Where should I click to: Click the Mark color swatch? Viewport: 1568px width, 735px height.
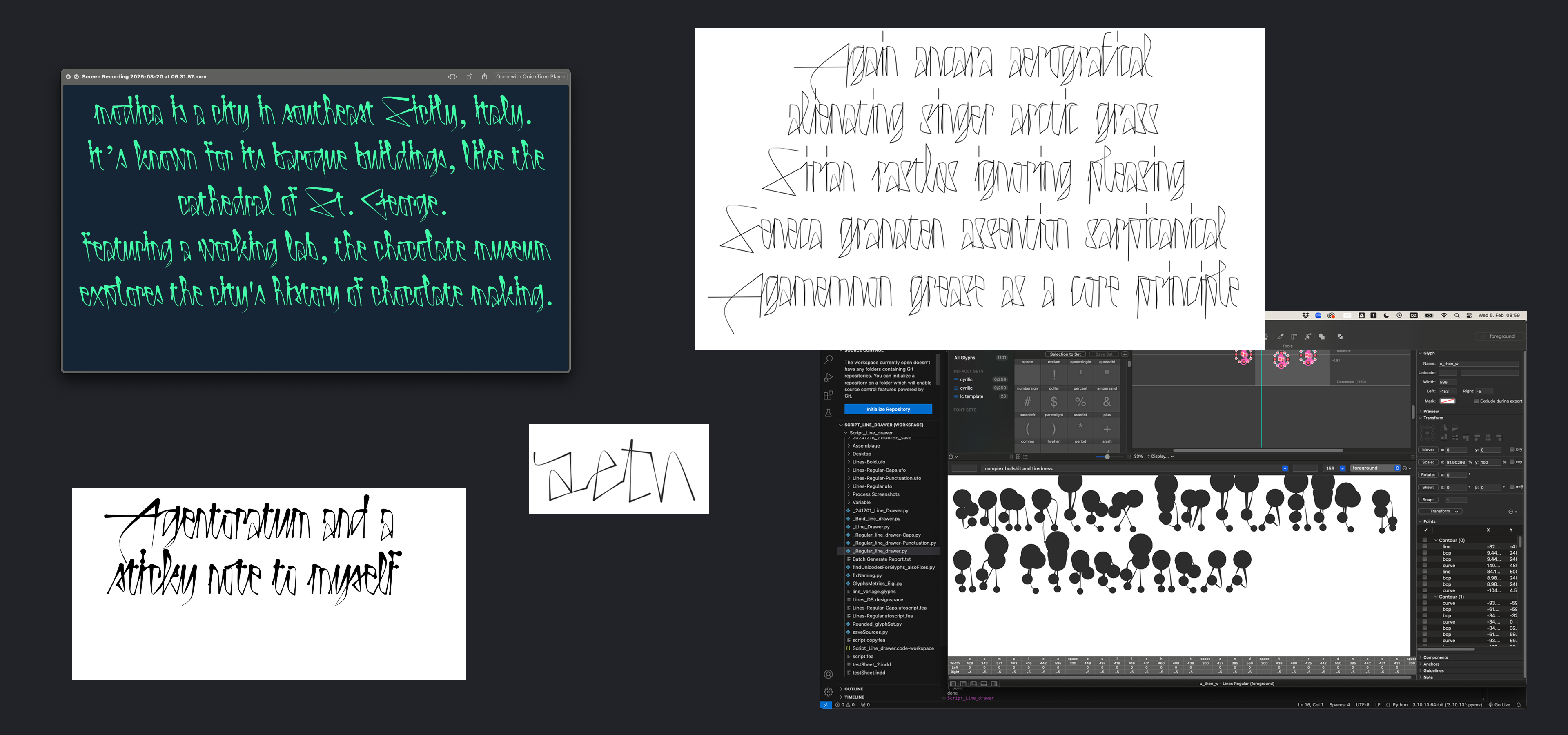(x=1448, y=401)
